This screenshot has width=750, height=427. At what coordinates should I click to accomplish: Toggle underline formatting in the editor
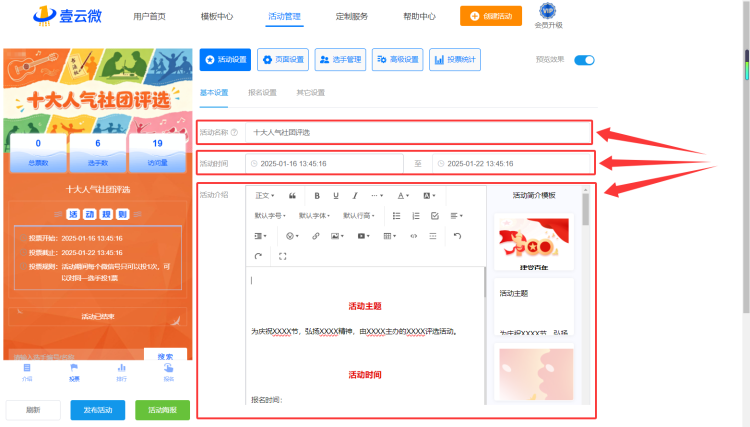pyautogui.click(x=336, y=196)
